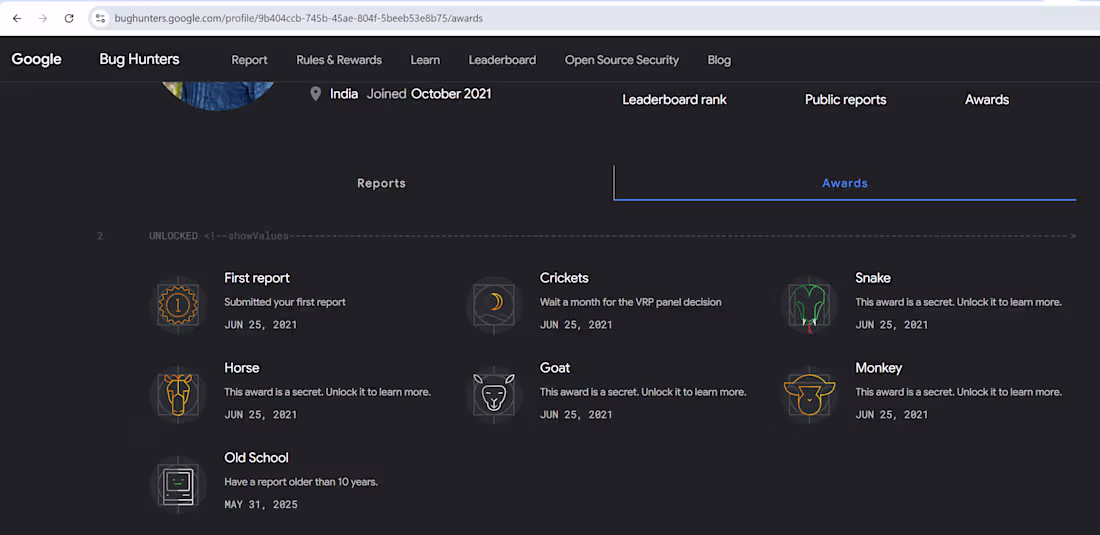
Task: Select the Monkey award icon
Action: coord(810,394)
